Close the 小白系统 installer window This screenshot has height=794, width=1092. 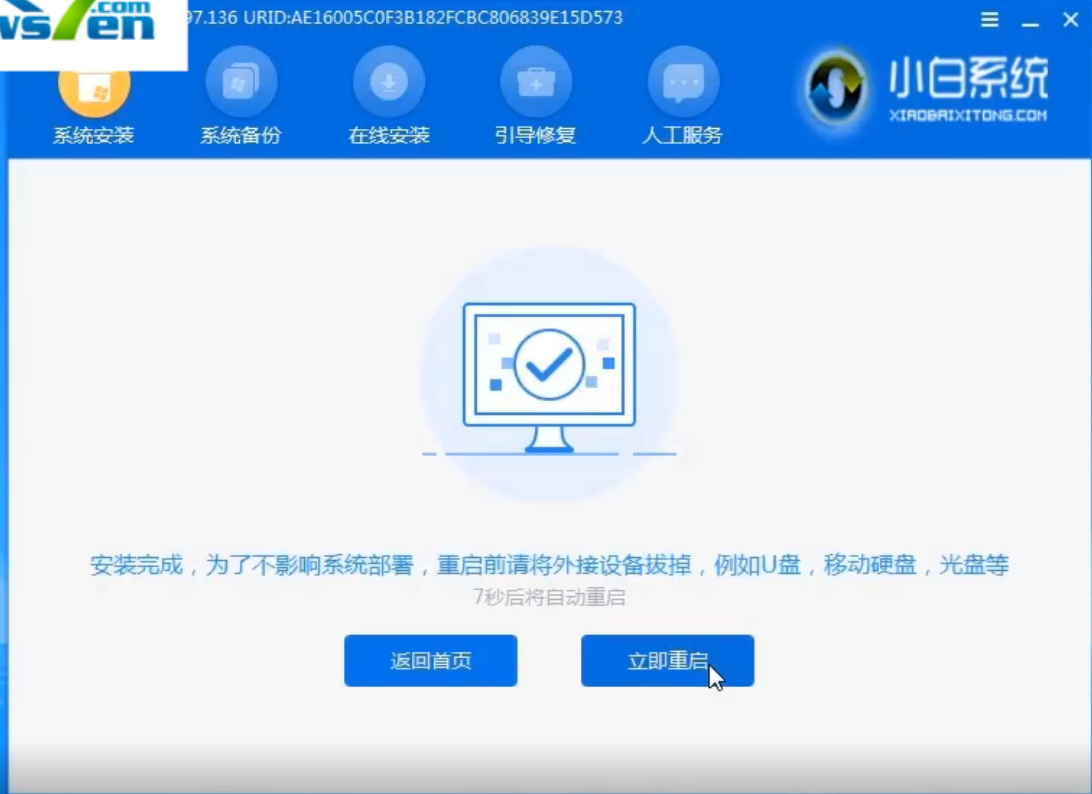[x=1070, y=20]
